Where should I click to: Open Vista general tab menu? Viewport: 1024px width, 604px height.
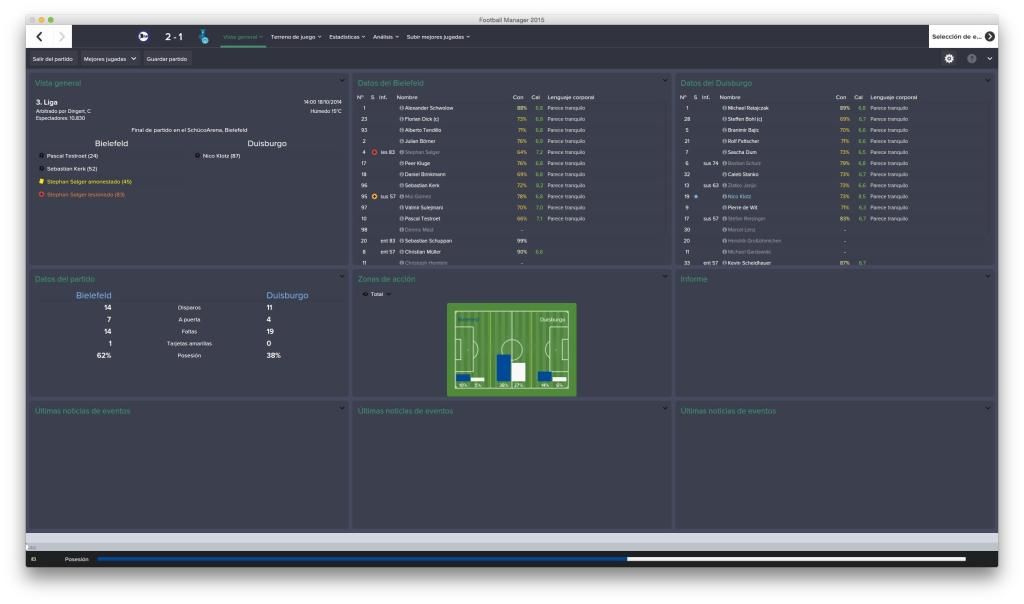click(x=243, y=37)
